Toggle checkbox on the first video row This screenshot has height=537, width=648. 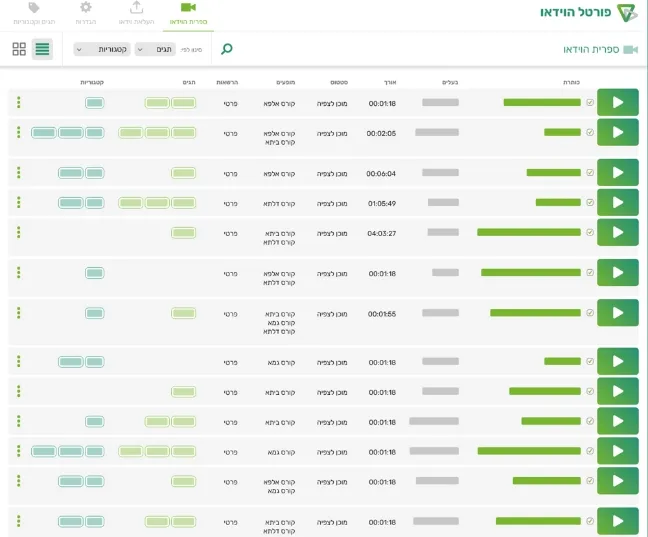tap(589, 102)
